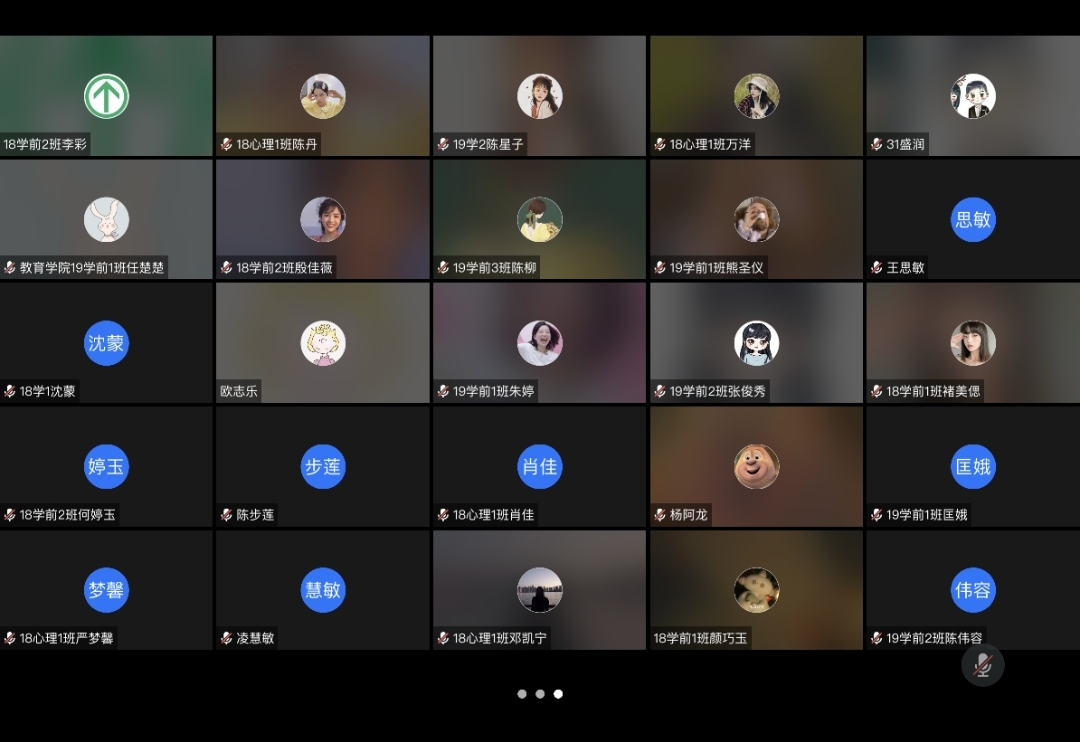This screenshot has width=1080, height=742.
Task: Click the blue 思敏 avatar circle
Action: click(x=973, y=219)
